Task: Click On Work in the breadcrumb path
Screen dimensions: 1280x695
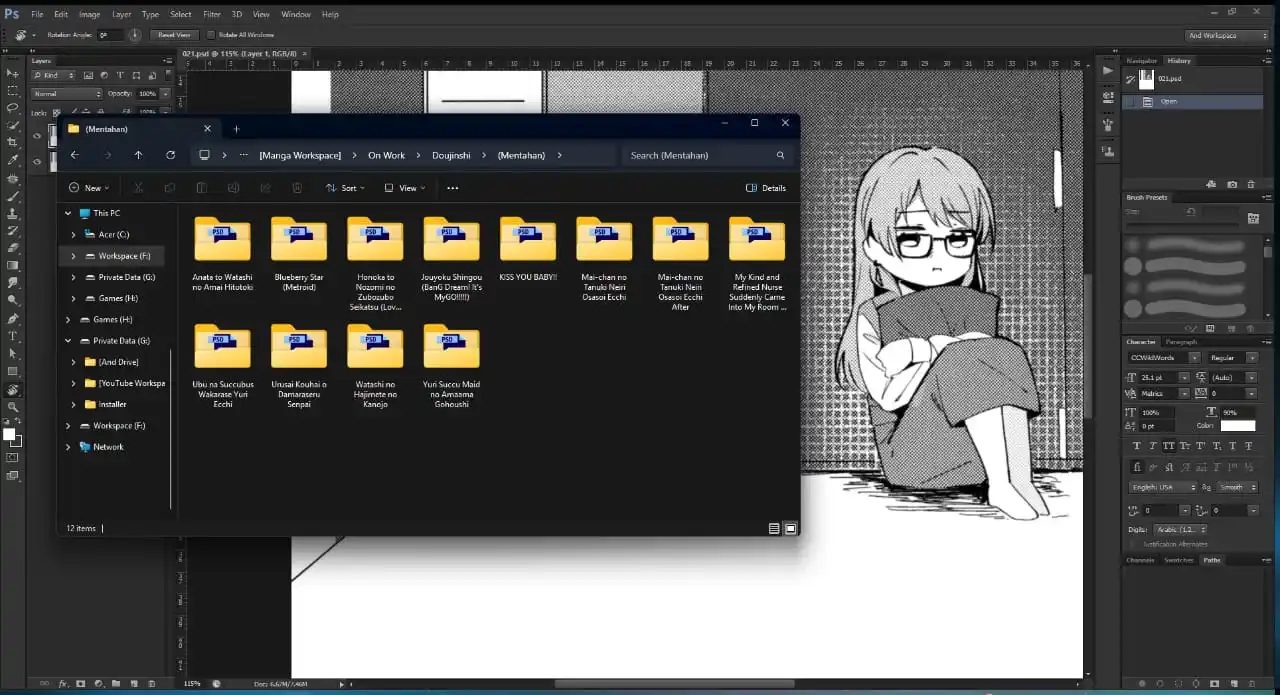Action: 386,155
